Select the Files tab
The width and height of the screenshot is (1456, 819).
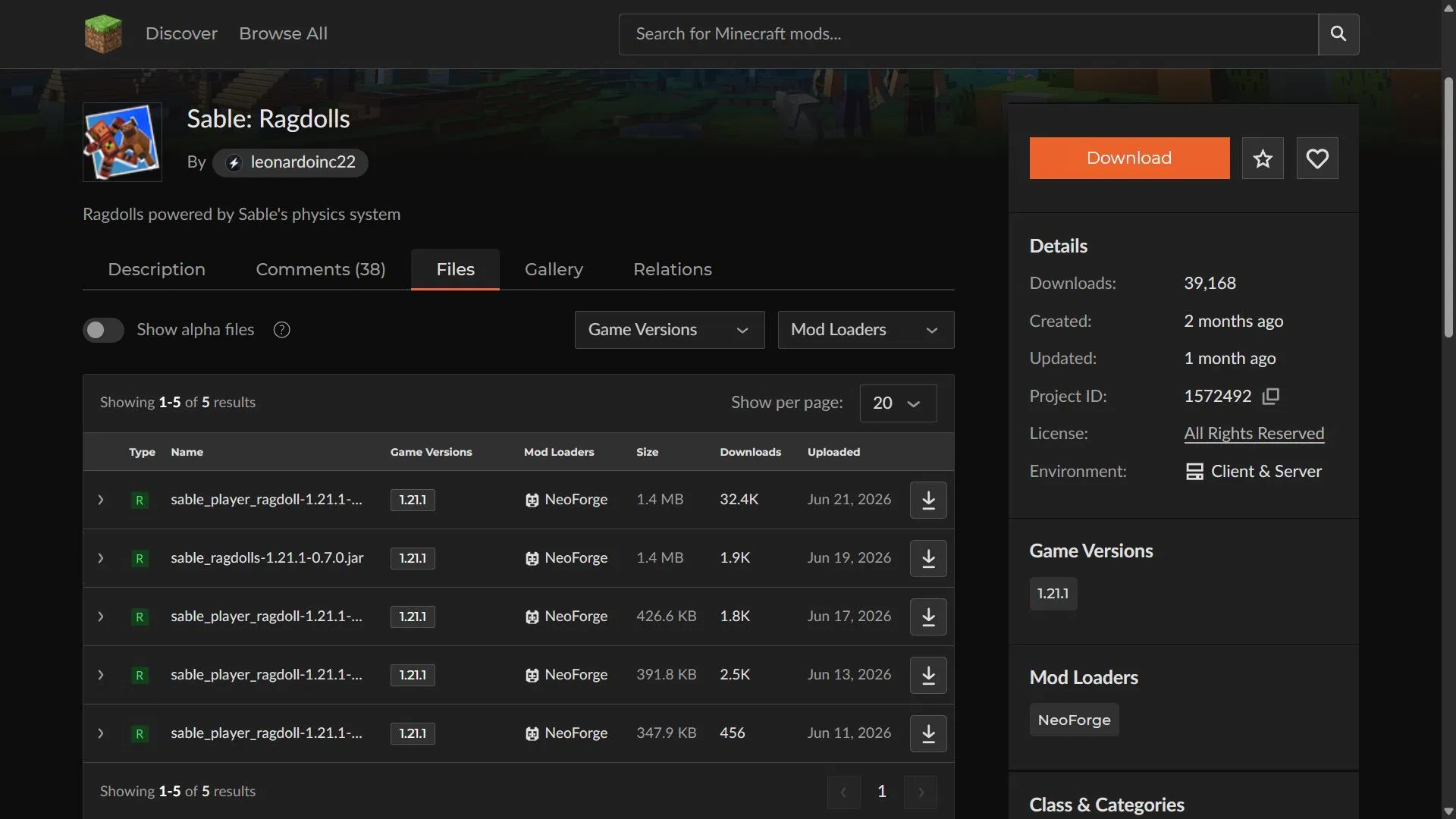pyautogui.click(x=455, y=269)
